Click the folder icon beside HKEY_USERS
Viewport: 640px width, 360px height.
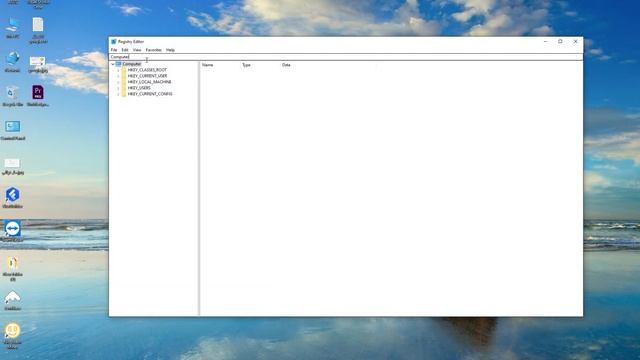124,88
